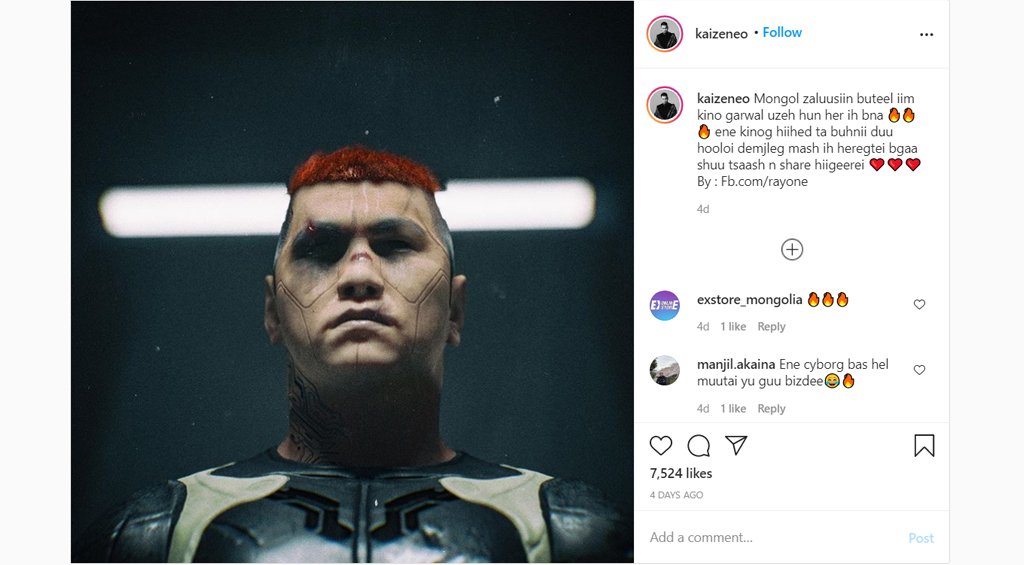Open manjil.akaina profile avatar
The height and width of the screenshot is (565, 1024).
[x=664, y=370]
